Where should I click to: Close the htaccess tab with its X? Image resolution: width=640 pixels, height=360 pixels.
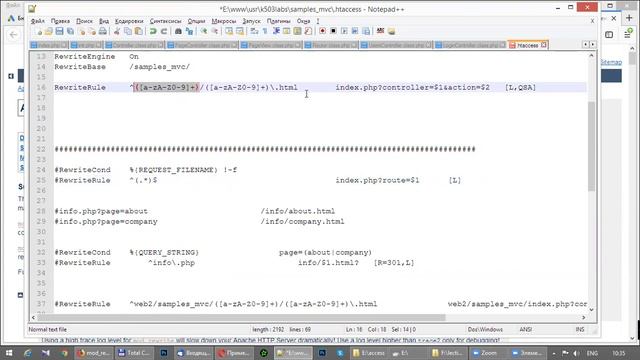[544, 45]
